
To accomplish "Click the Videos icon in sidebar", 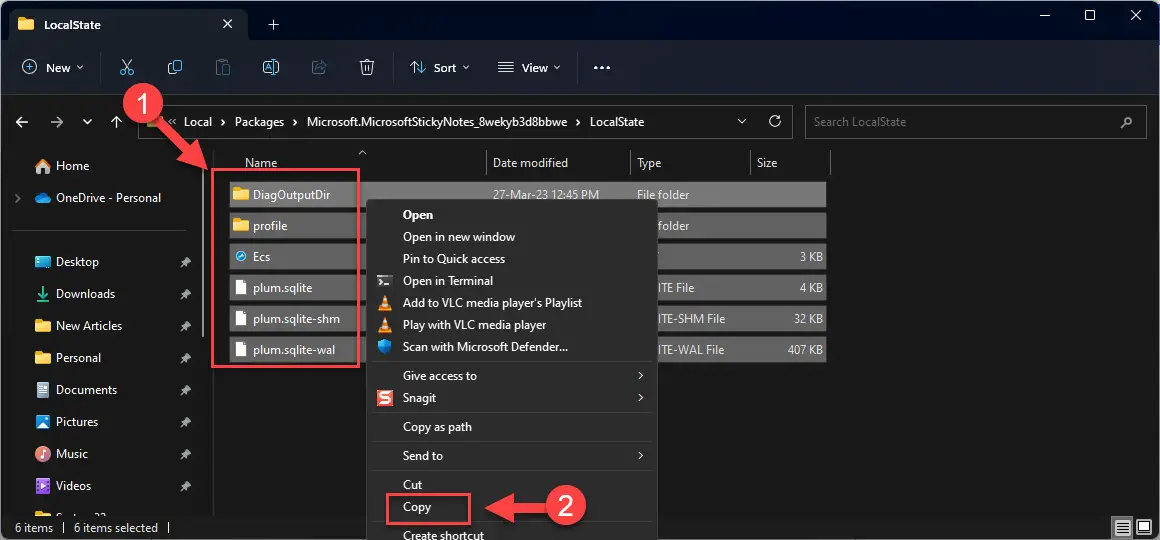I will point(43,485).
